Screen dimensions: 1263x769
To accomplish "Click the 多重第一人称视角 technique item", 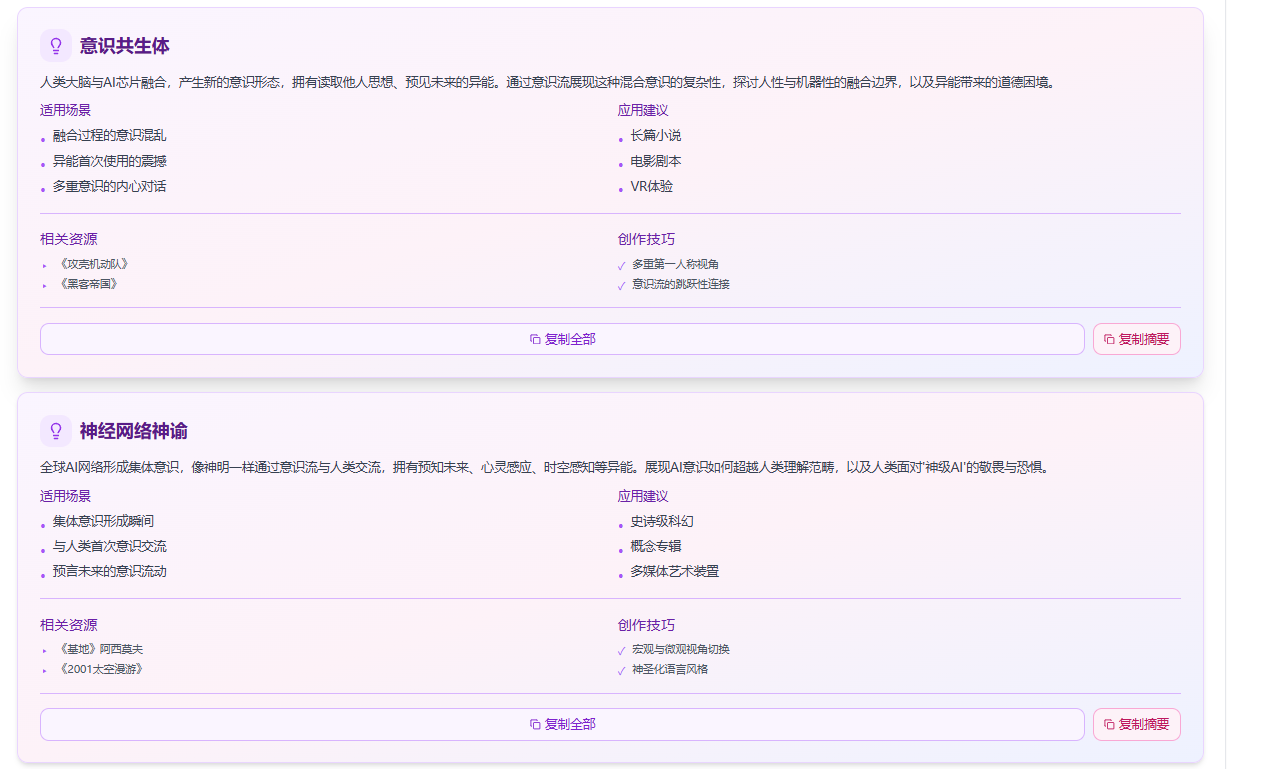I will pyautogui.click(x=675, y=264).
